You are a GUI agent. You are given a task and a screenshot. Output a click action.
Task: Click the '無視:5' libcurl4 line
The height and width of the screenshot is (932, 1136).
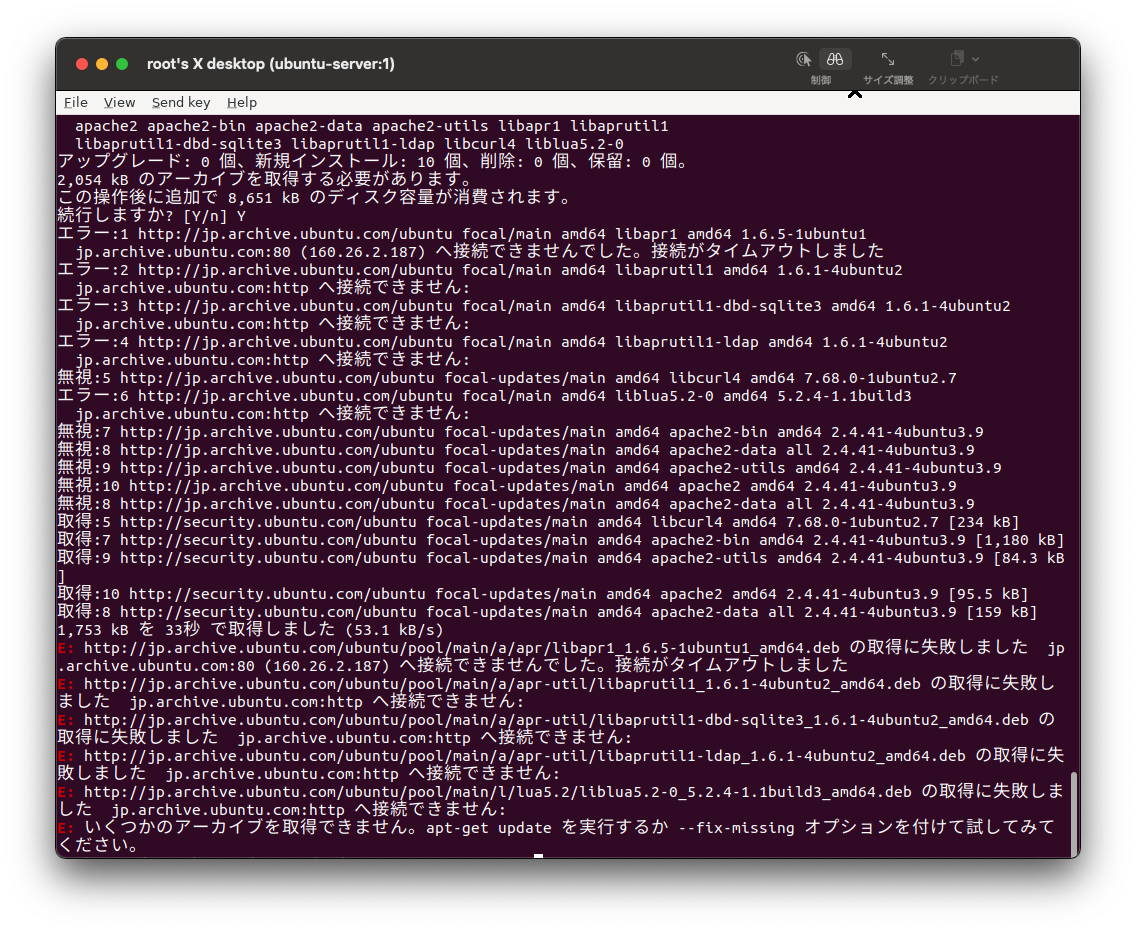[x=507, y=378]
